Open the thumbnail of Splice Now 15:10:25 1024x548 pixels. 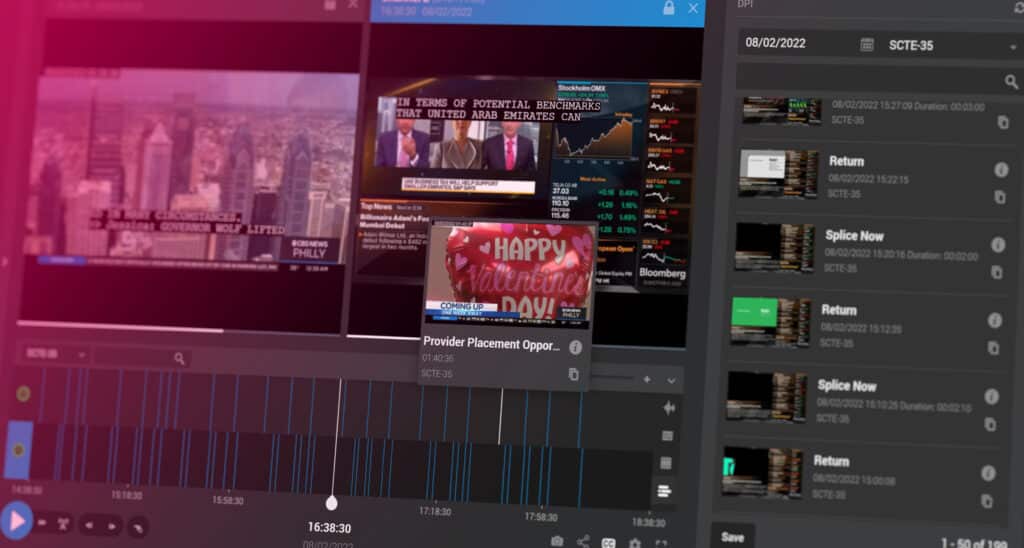(x=767, y=396)
